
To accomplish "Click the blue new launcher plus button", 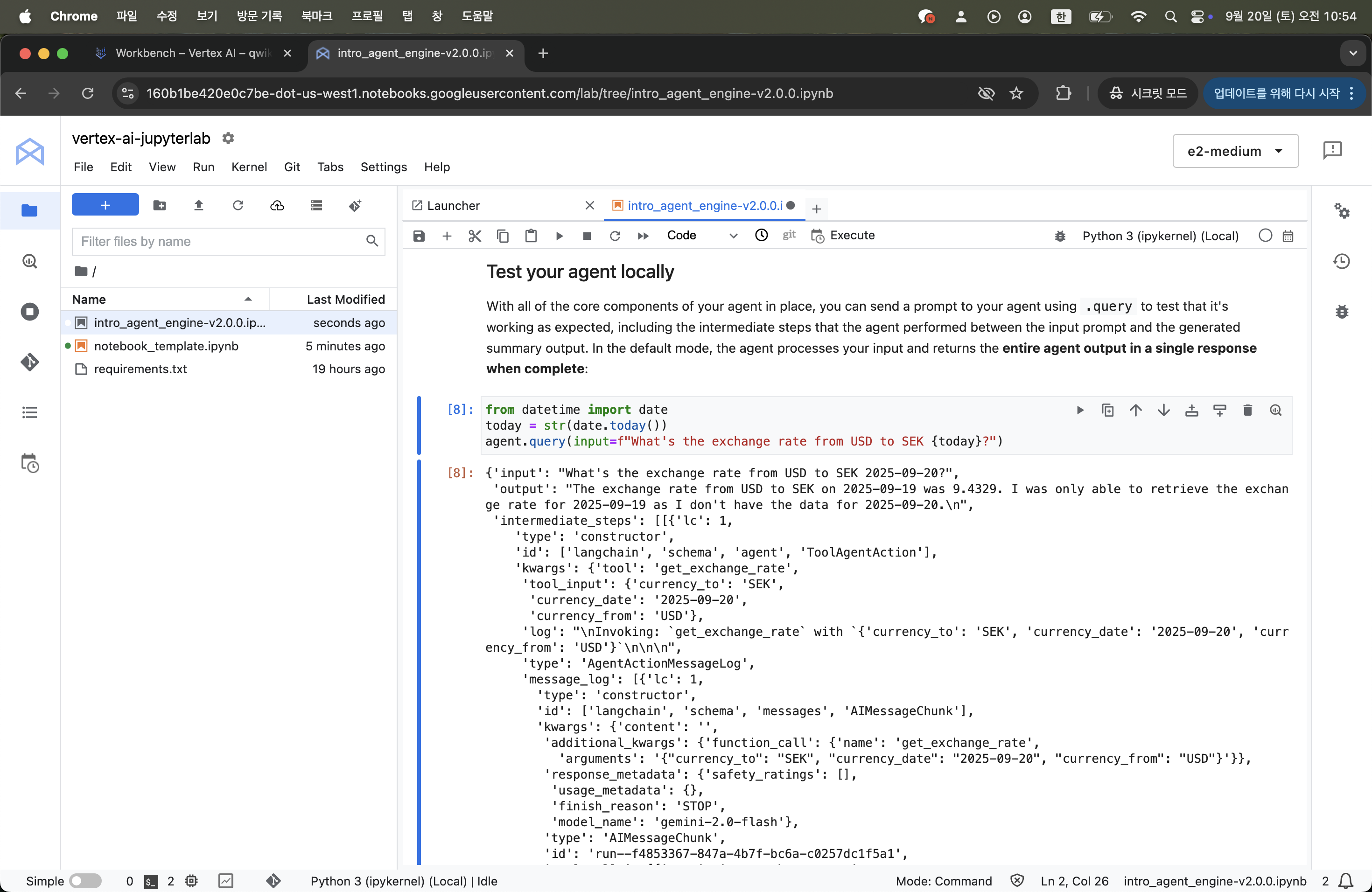I will [105, 205].
